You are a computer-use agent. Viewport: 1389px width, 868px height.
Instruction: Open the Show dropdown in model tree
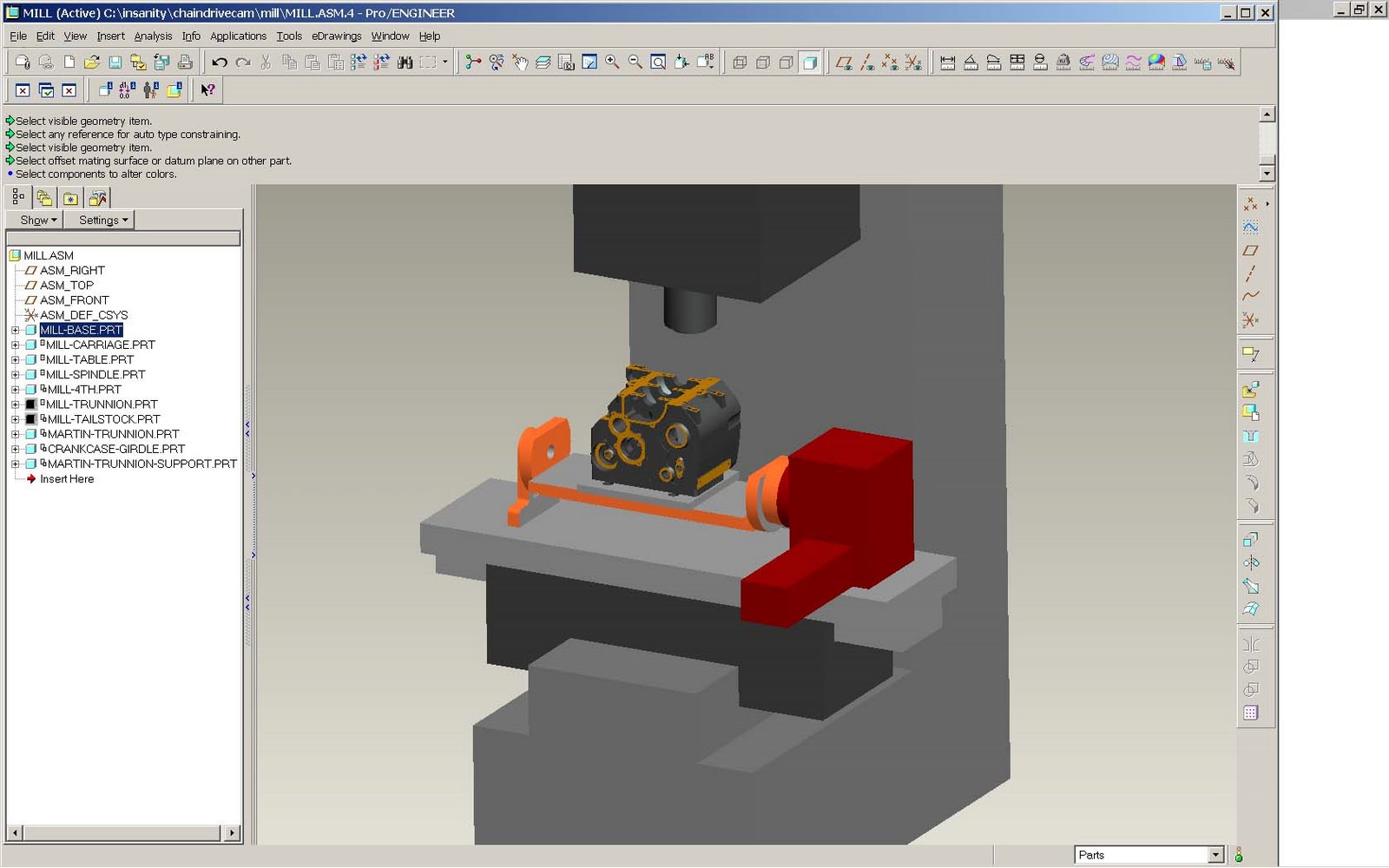pyautogui.click(x=36, y=220)
